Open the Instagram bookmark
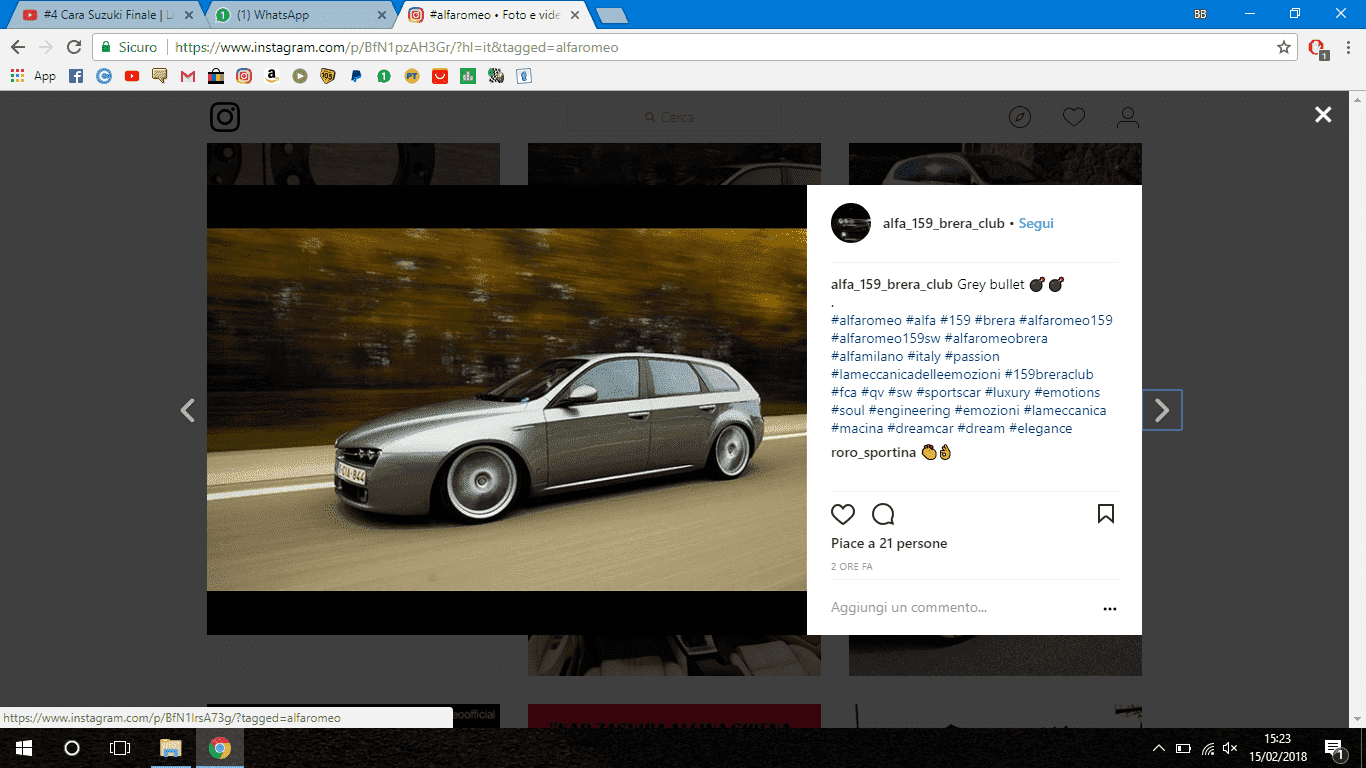Image resolution: width=1366 pixels, height=768 pixels. [244, 76]
